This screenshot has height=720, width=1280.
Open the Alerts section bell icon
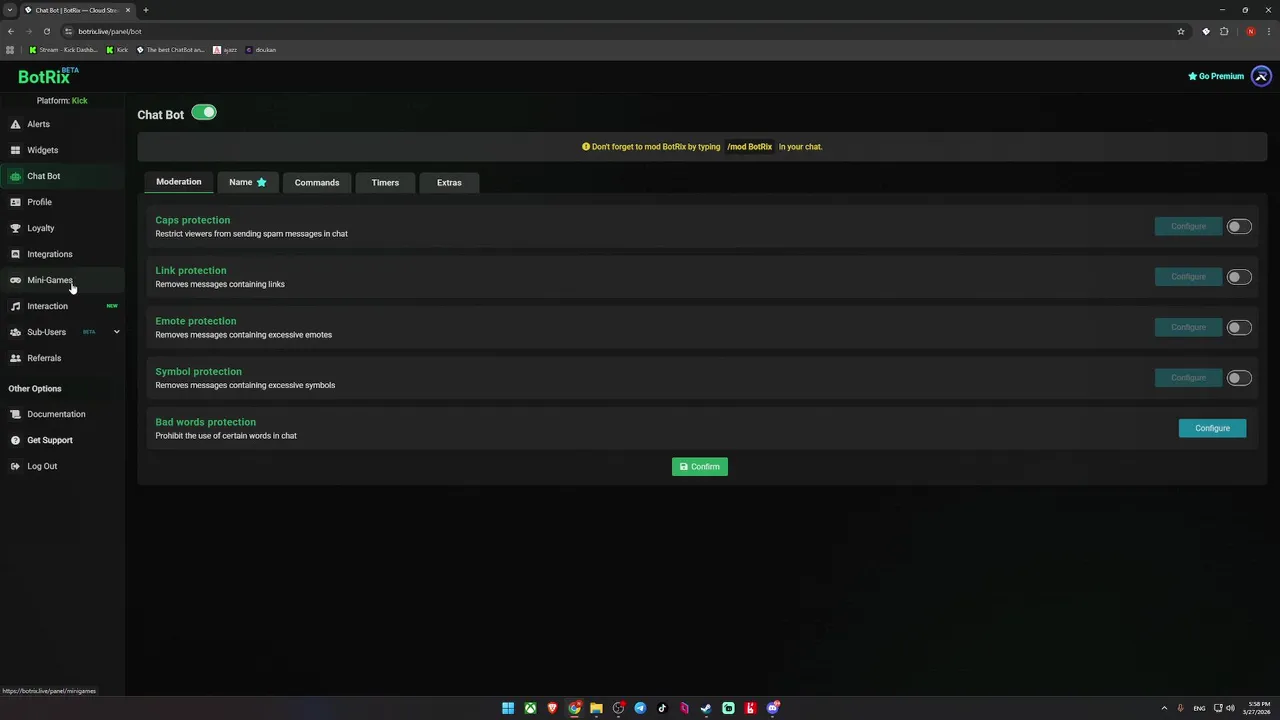pos(15,124)
